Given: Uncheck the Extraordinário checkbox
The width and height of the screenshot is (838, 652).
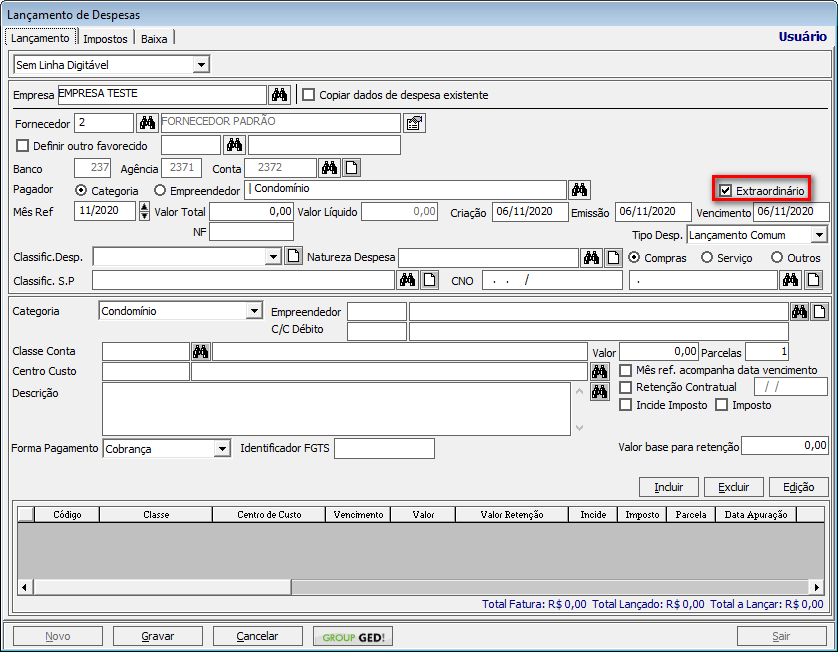Looking at the screenshot, I should [x=725, y=190].
